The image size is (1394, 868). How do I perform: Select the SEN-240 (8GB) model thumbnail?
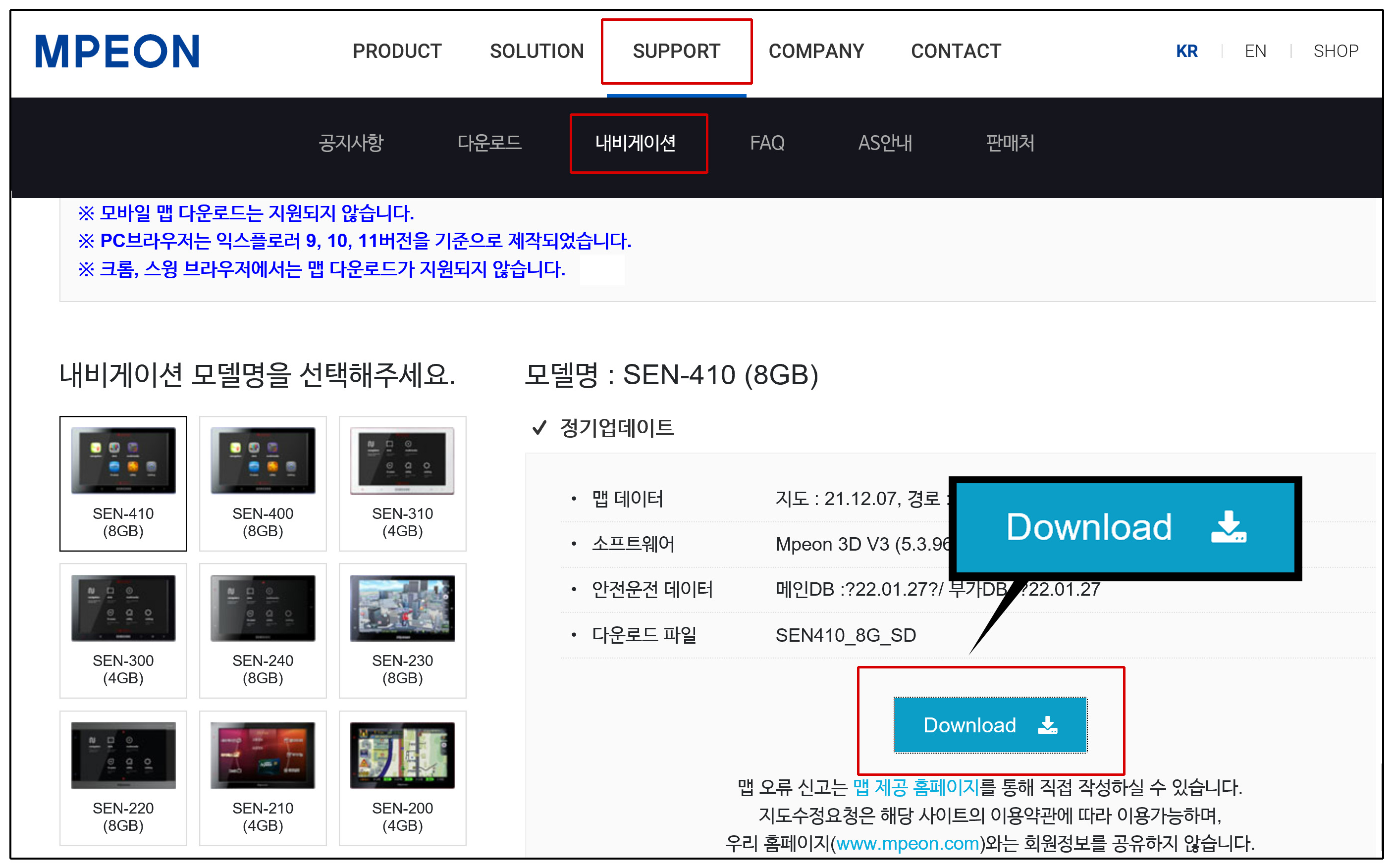coord(263,630)
